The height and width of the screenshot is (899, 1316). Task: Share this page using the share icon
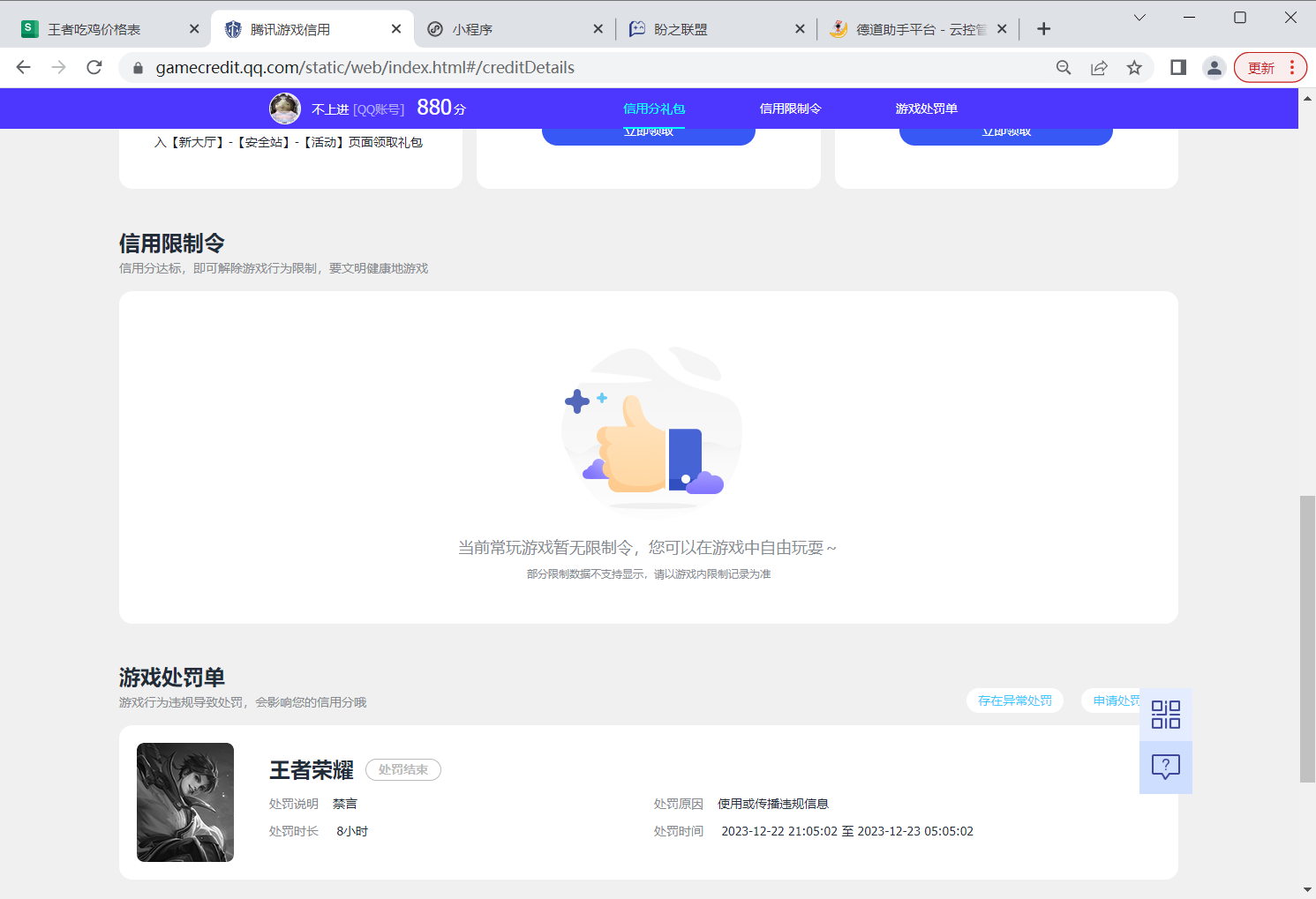click(x=1099, y=68)
